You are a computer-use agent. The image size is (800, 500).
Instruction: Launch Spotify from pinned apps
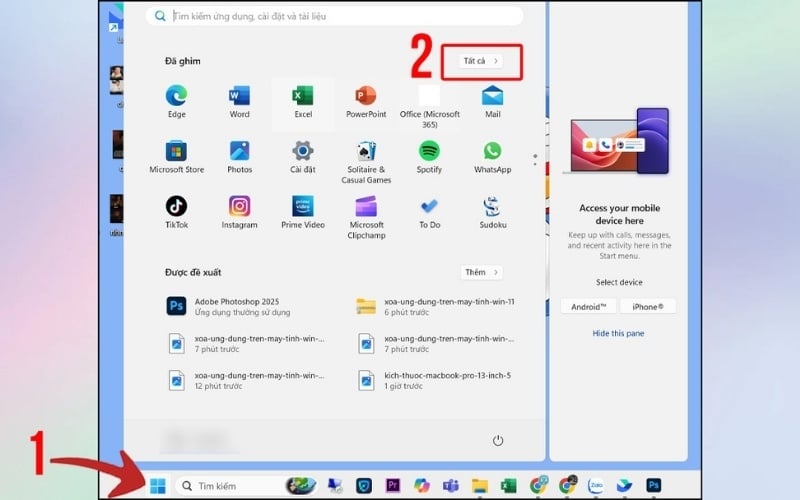click(429, 157)
